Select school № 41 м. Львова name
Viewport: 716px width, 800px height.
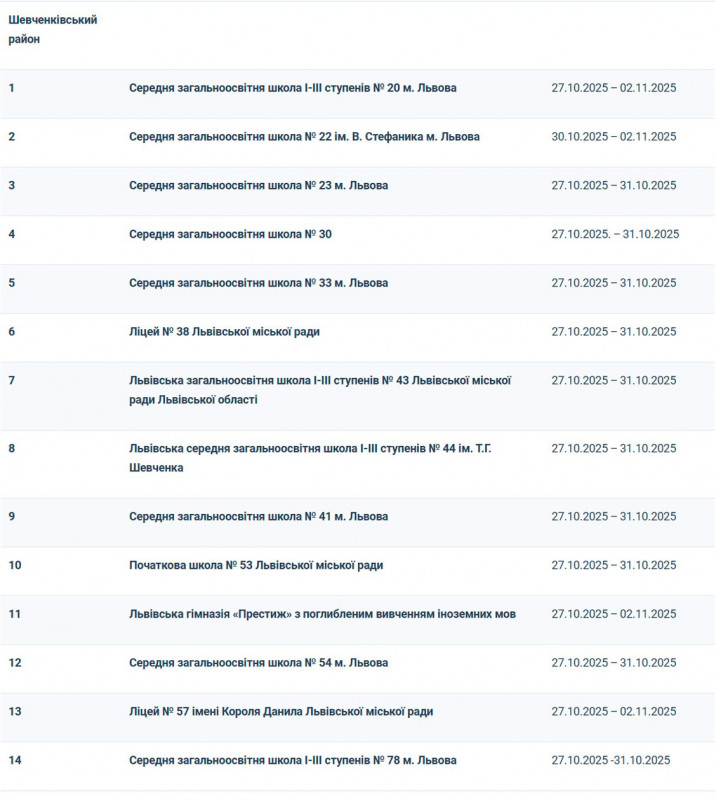(x=258, y=517)
